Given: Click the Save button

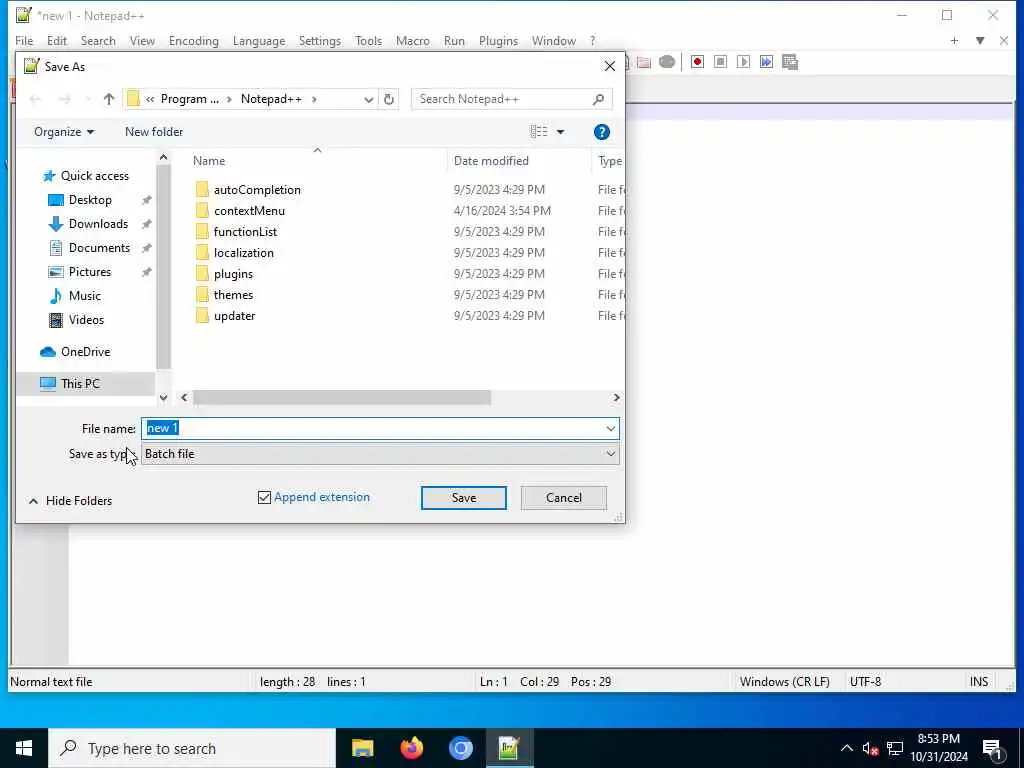Looking at the screenshot, I should tap(464, 498).
